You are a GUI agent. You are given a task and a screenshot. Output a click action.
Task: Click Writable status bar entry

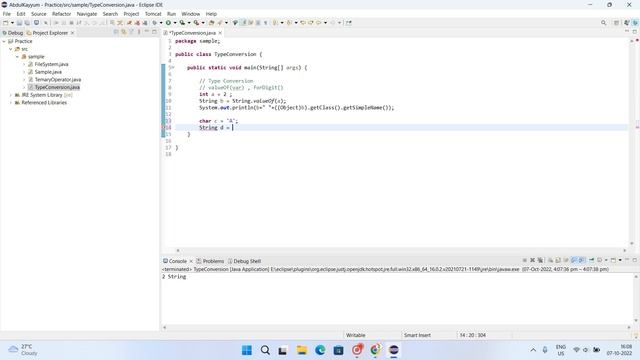click(356, 335)
